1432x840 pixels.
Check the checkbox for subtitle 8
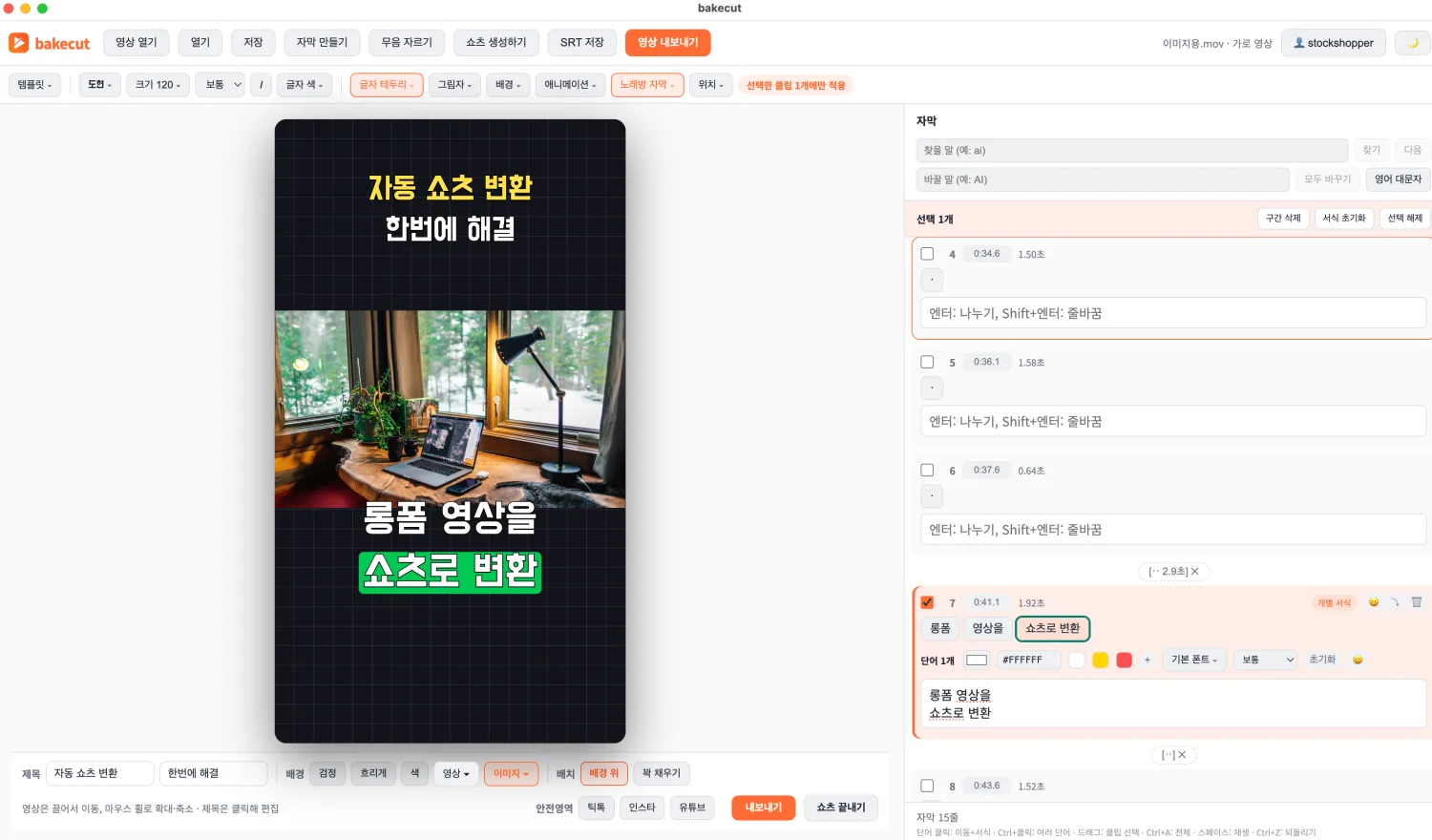(927, 786)
